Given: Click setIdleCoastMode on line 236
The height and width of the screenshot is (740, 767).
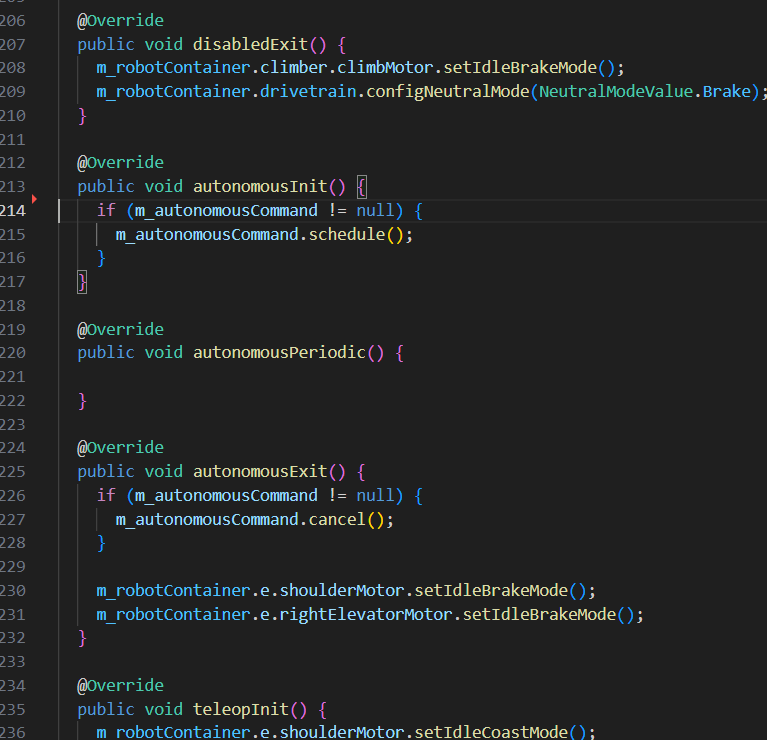Looking at the screenshot, I should 491,732.
